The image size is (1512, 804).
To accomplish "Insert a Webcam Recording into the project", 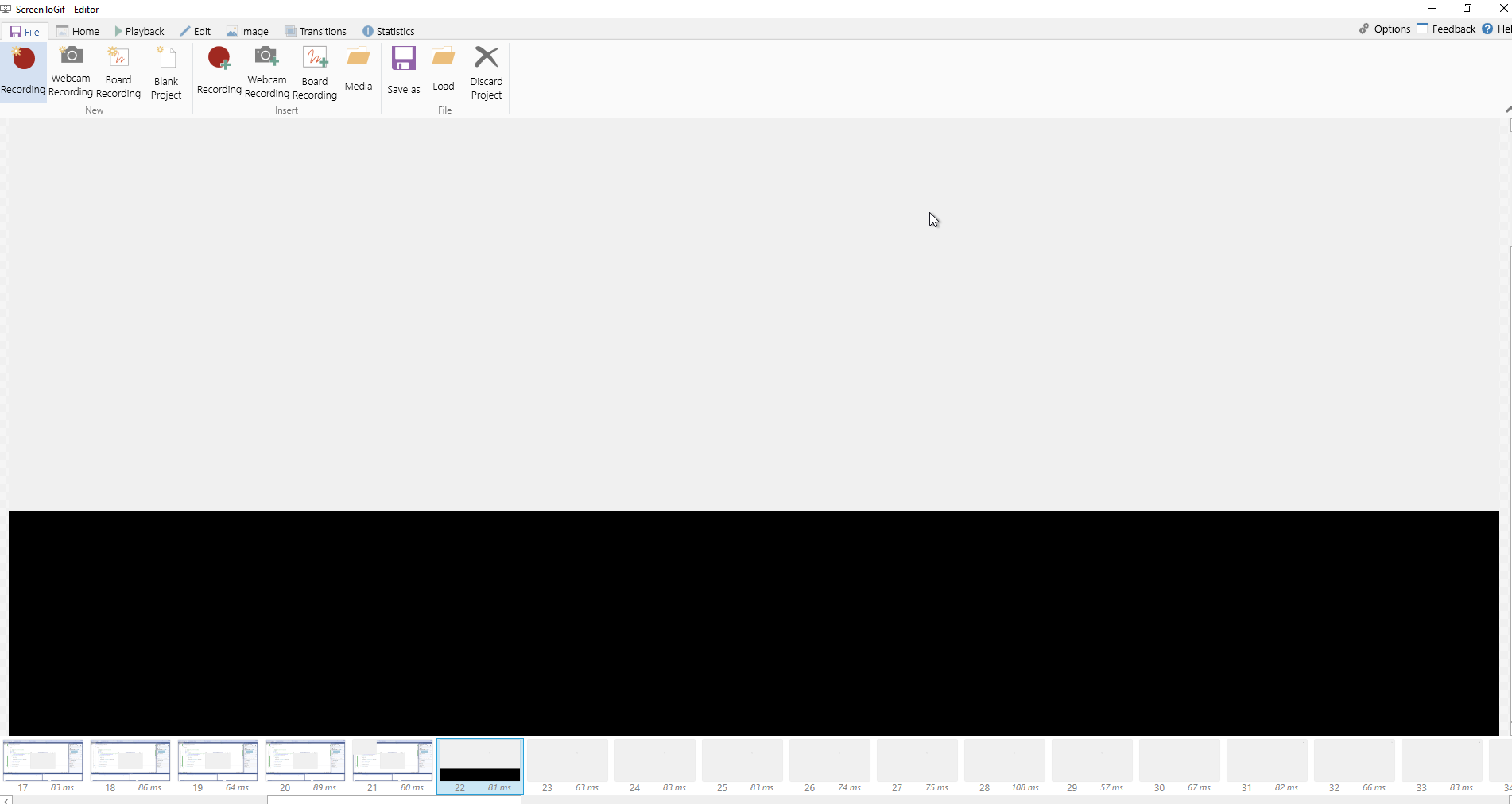I will click(x=266, y=70).
